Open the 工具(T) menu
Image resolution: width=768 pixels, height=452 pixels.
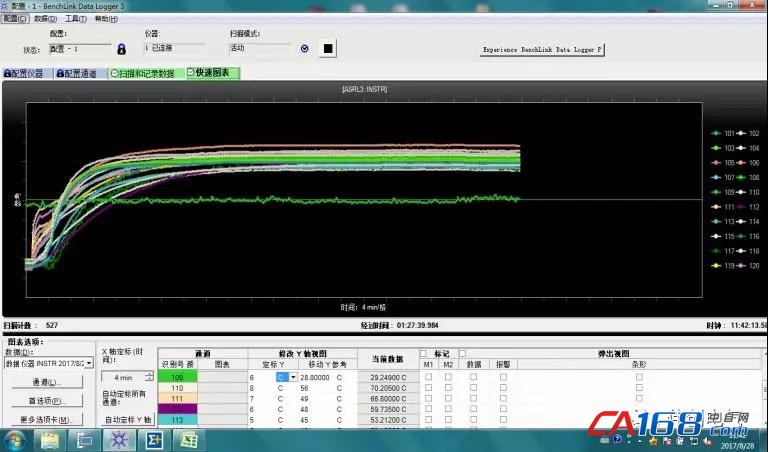coord(75,19)
